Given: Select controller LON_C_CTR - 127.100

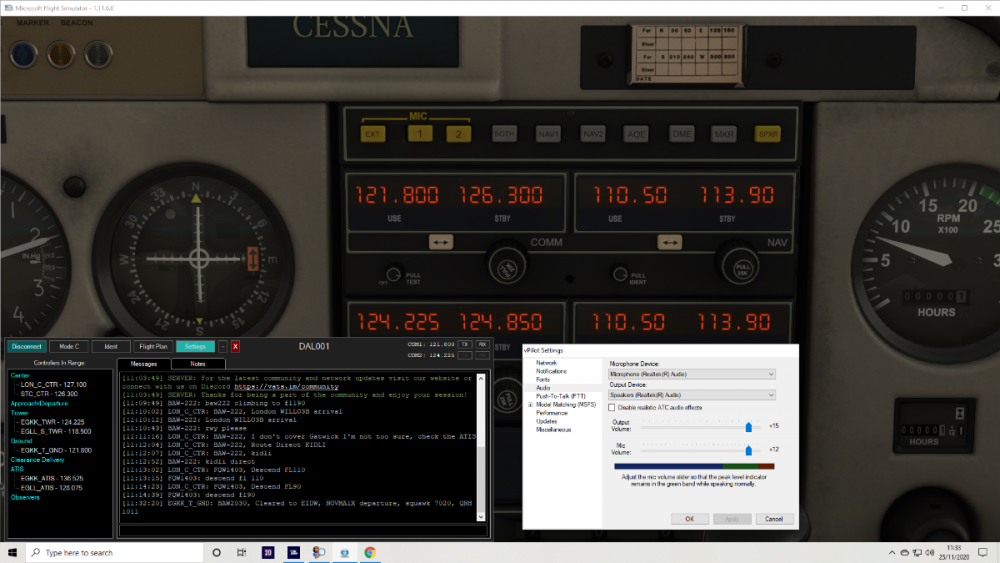Looking at the screenshot, I should [x=53, y=384].
